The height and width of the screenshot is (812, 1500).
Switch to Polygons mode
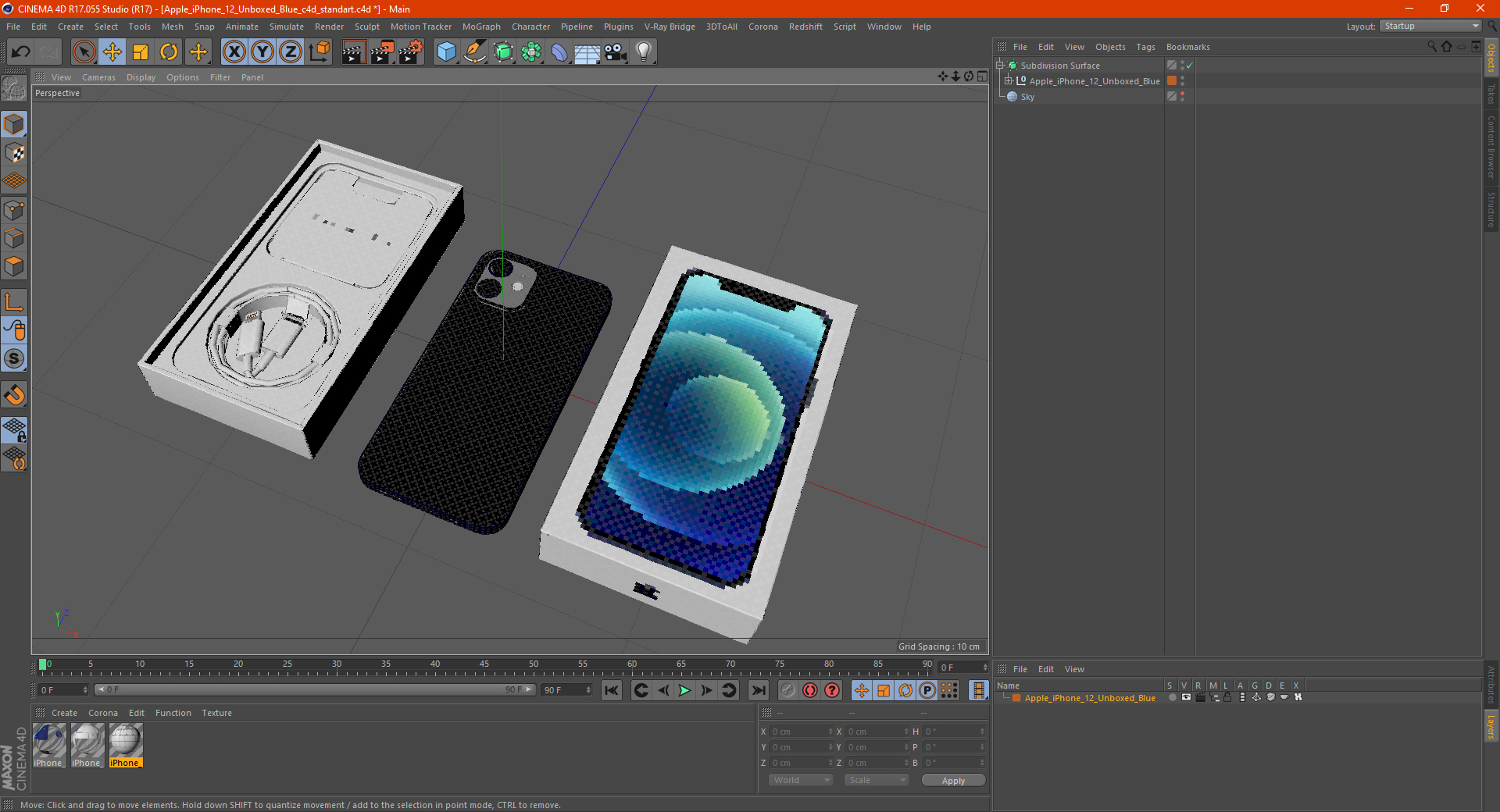[x=15, y=266]
